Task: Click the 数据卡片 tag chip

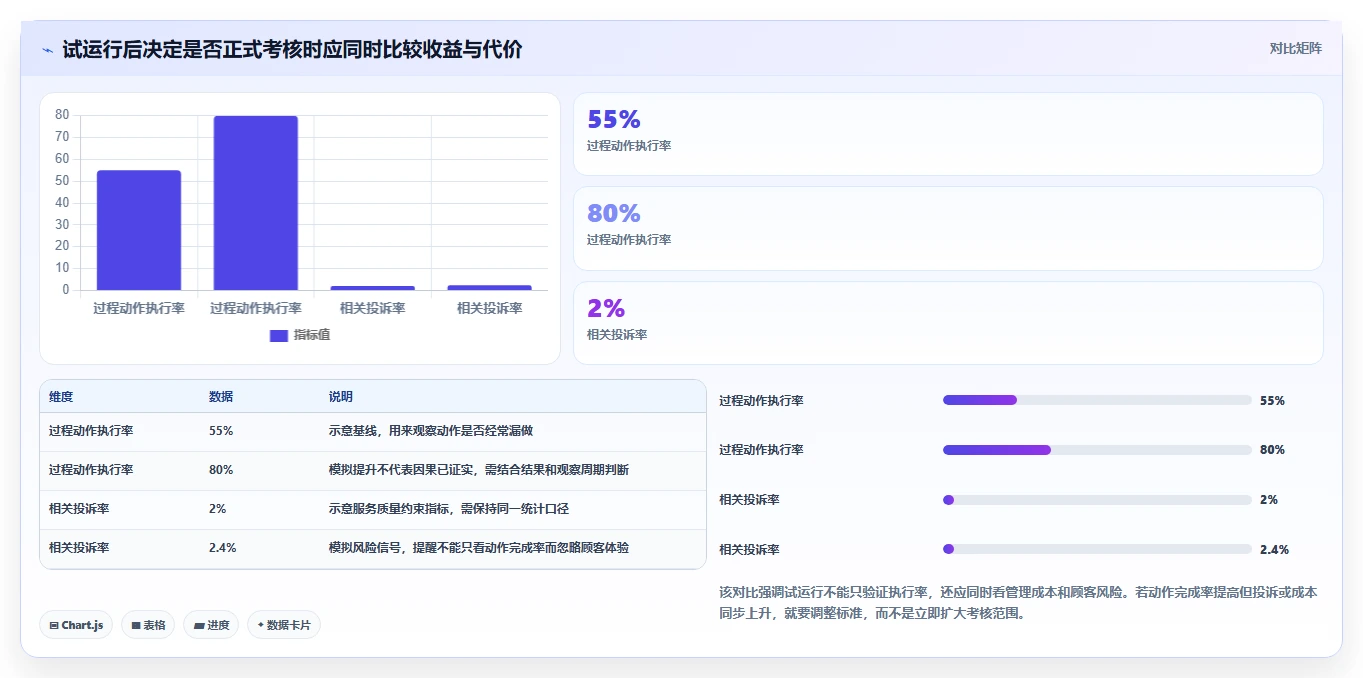Action: (284, 625)
